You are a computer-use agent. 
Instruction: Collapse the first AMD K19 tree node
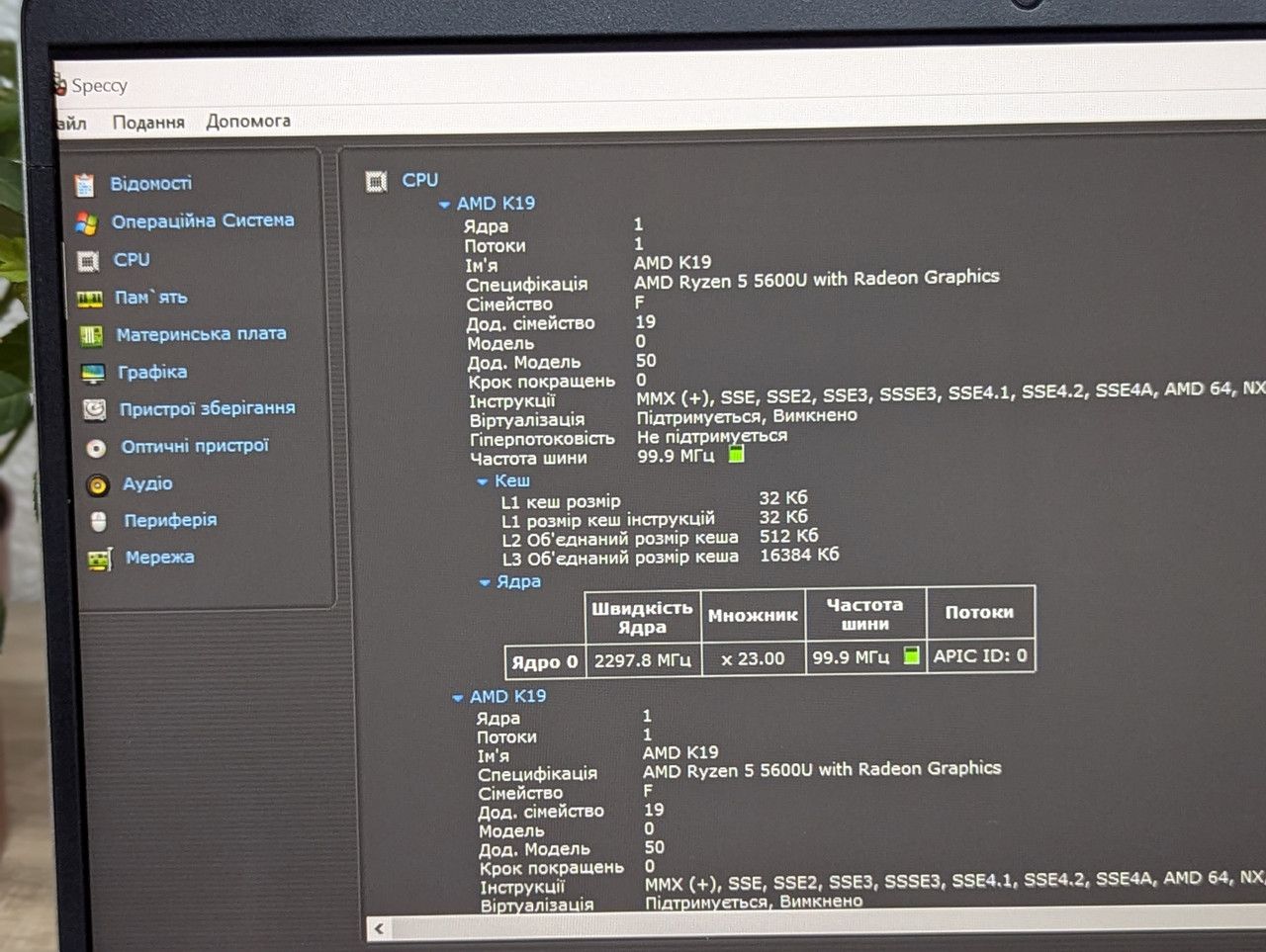click(x=444, y=205)
